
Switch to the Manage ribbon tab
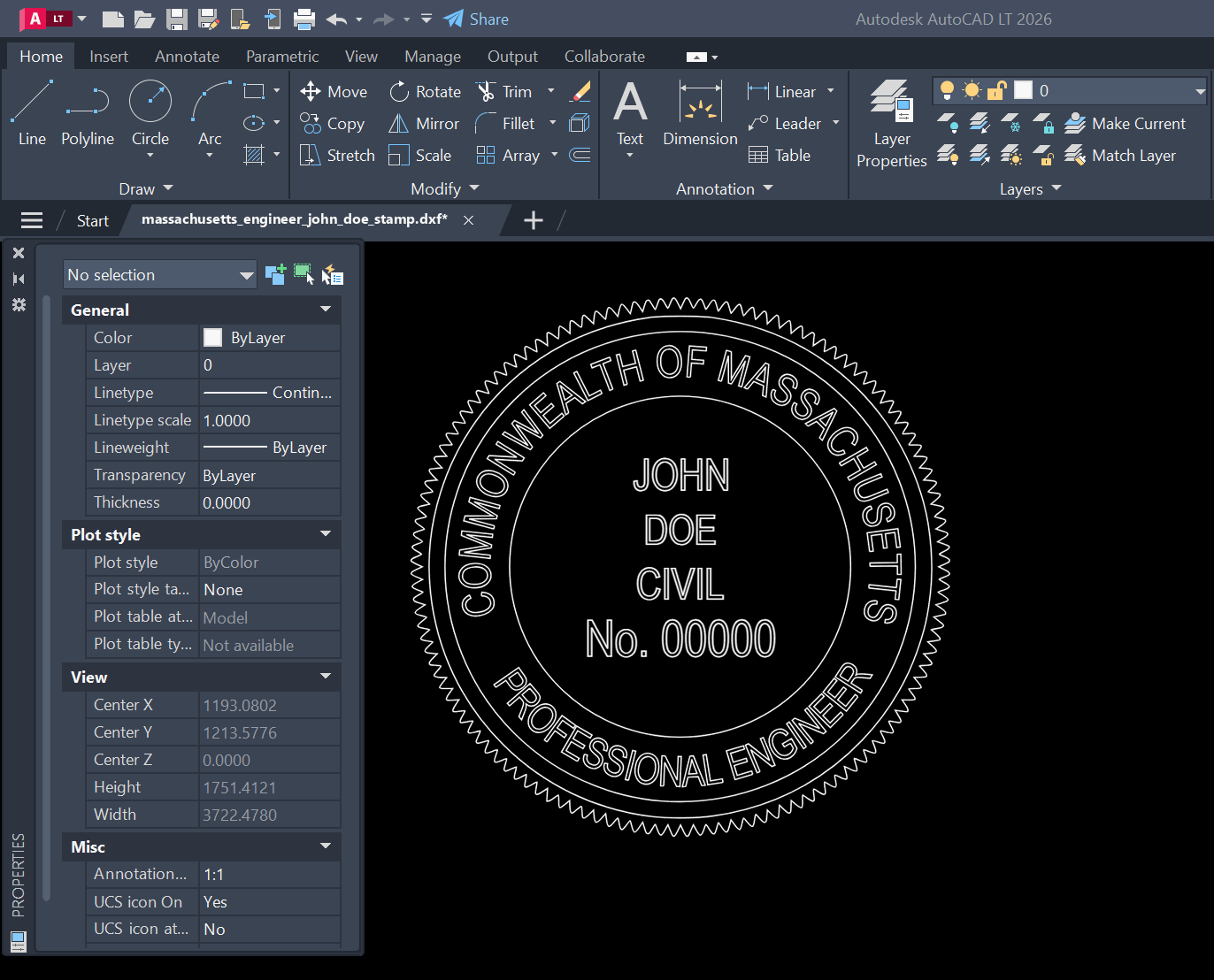[x=433, y=57]
